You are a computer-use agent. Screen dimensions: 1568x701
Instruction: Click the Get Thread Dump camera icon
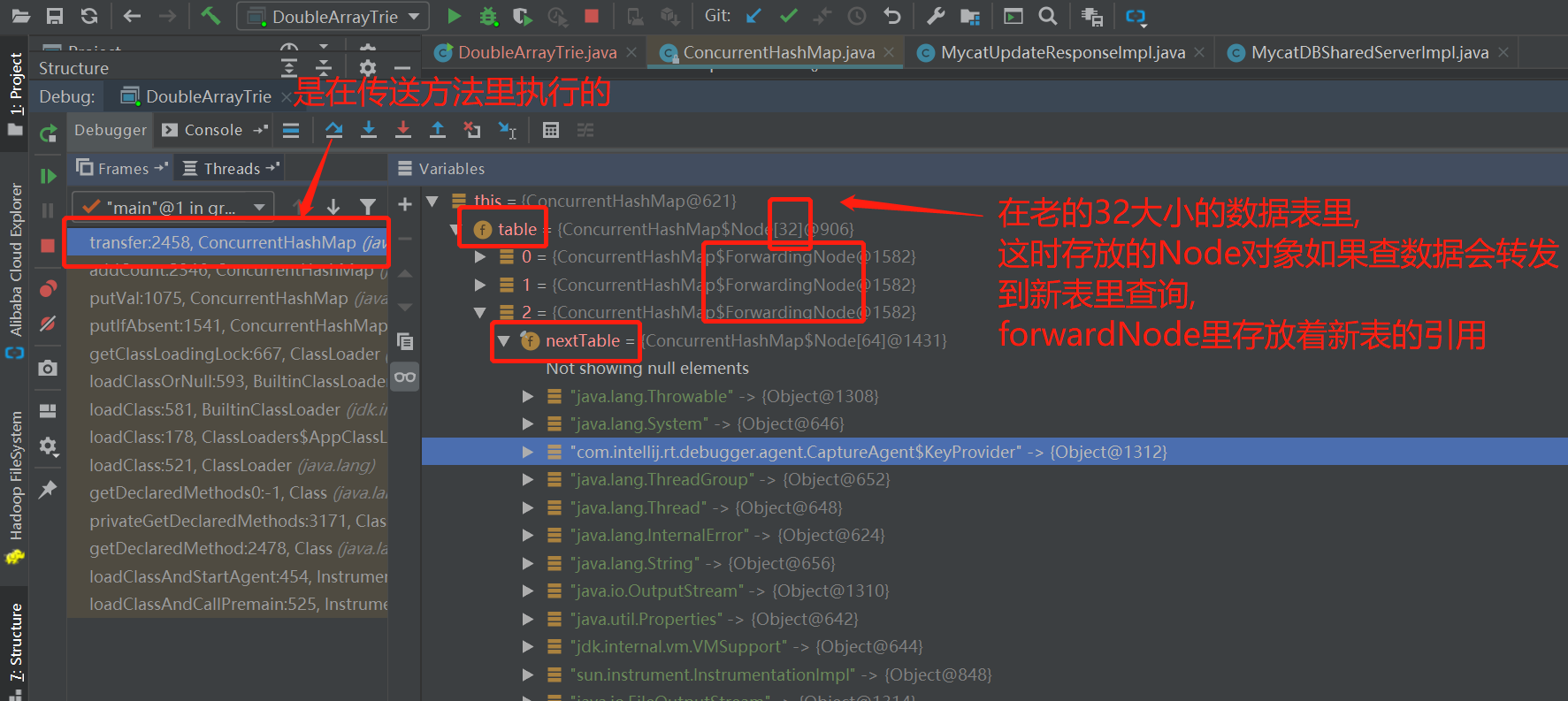(x=48, y=368)
